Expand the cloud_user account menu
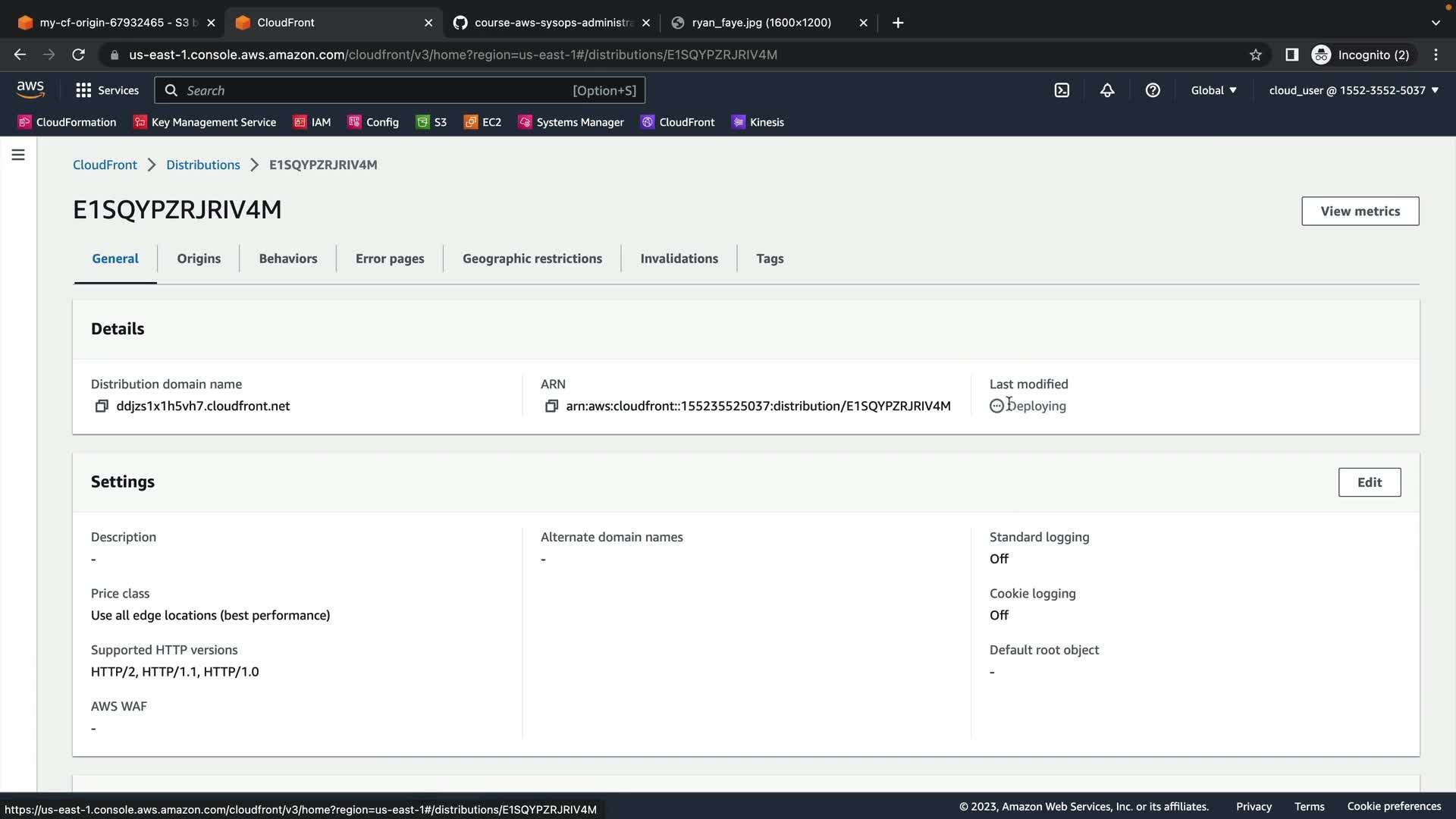The image size is (1456, 819). [x=1354, y=90]
